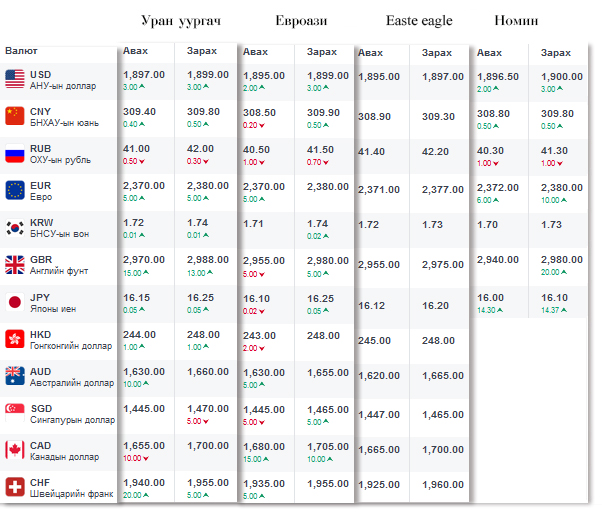Click the European Union flag icon
The image size is (602, 514).
tap(14, 190)
